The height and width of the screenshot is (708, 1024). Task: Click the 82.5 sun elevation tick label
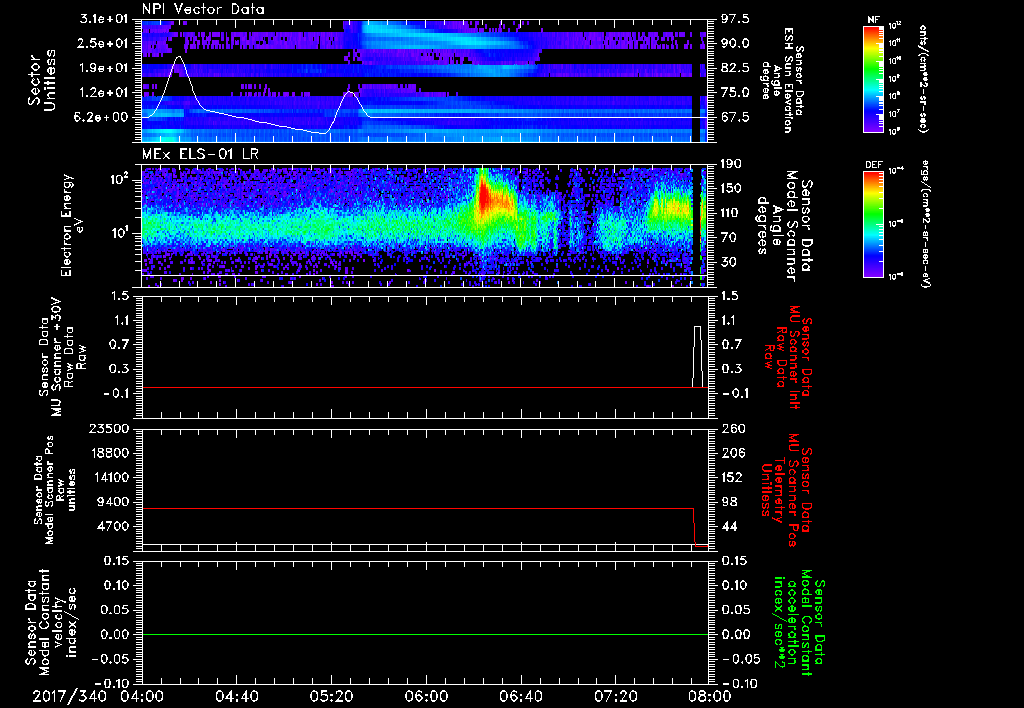[x=735, y=68]
